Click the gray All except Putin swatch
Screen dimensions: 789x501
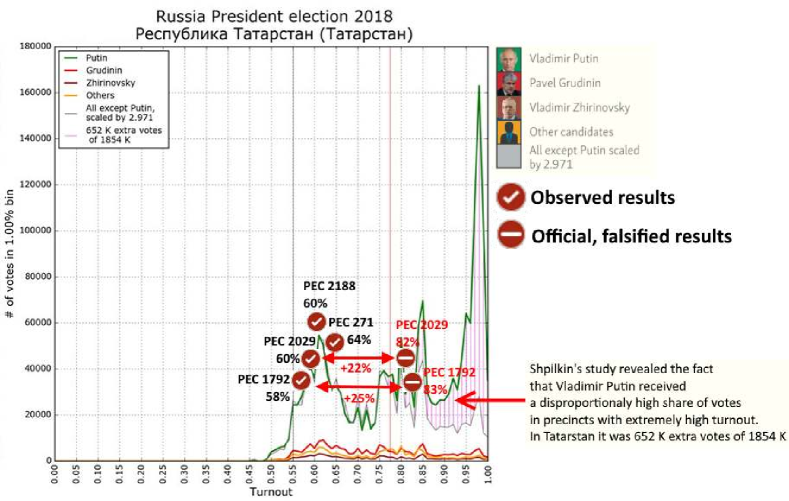point(509,156)
